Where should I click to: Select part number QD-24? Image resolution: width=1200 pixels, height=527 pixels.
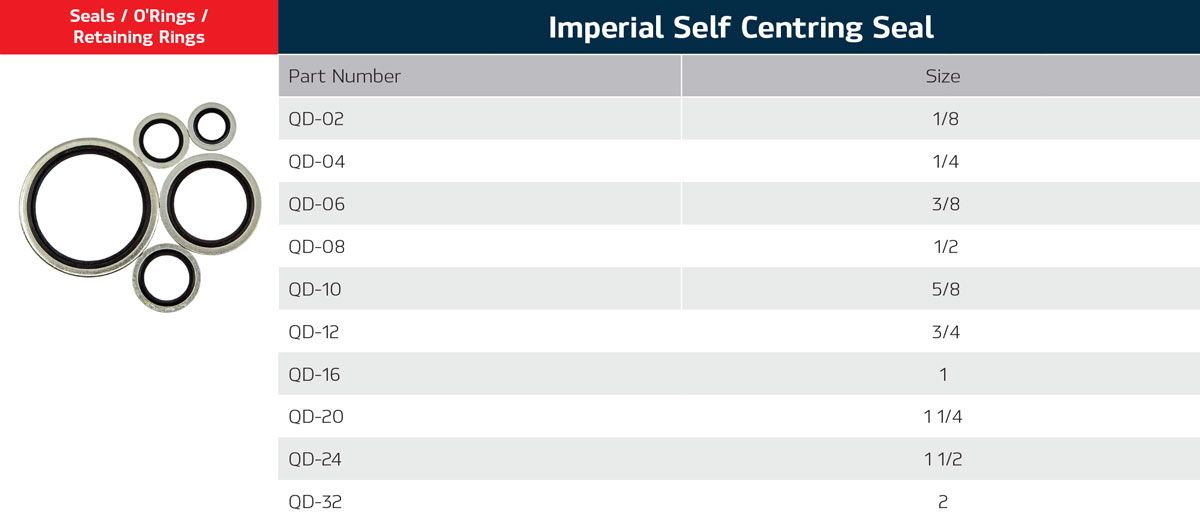[316, 460]
